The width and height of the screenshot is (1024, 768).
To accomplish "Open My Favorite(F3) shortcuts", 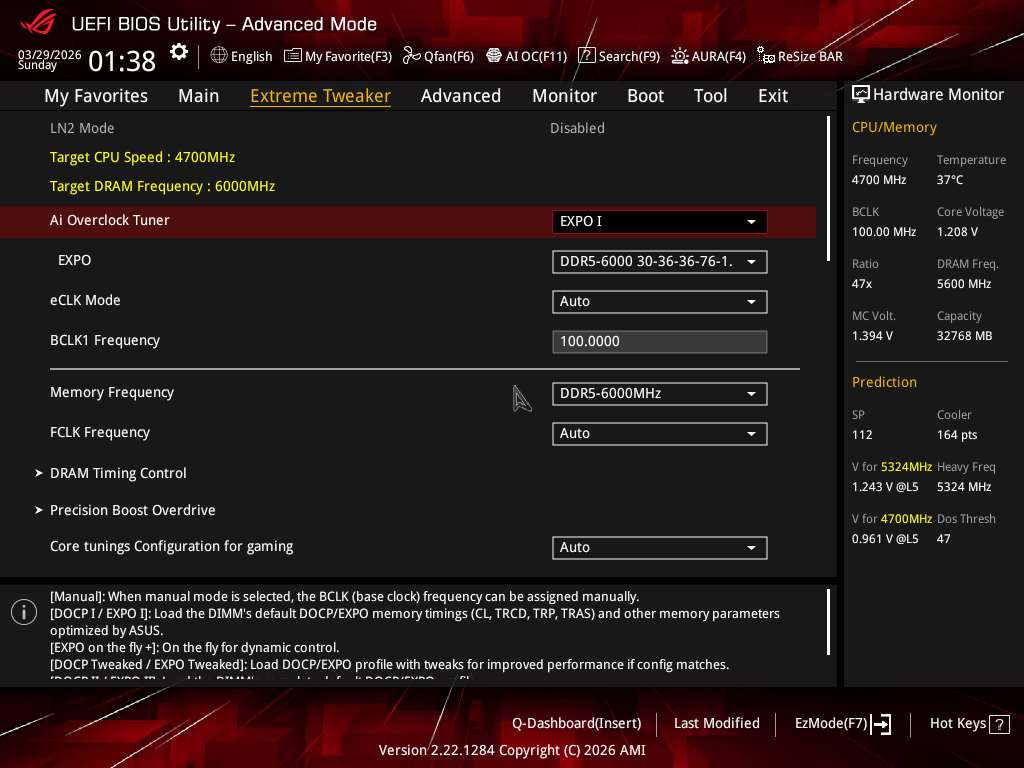I will click(x=337, y=56).
